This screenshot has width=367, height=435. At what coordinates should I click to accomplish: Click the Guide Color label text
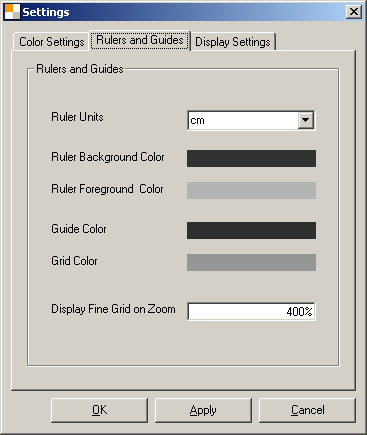click(79, 229)
